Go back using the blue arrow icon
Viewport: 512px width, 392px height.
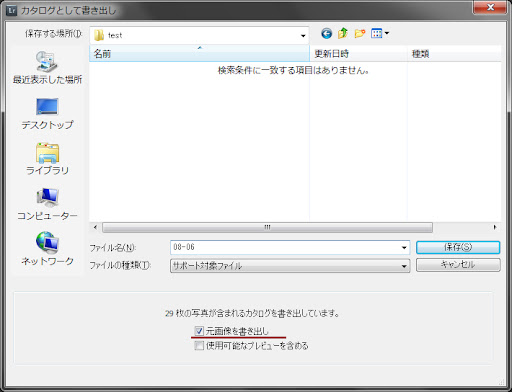tap(326, 33)
